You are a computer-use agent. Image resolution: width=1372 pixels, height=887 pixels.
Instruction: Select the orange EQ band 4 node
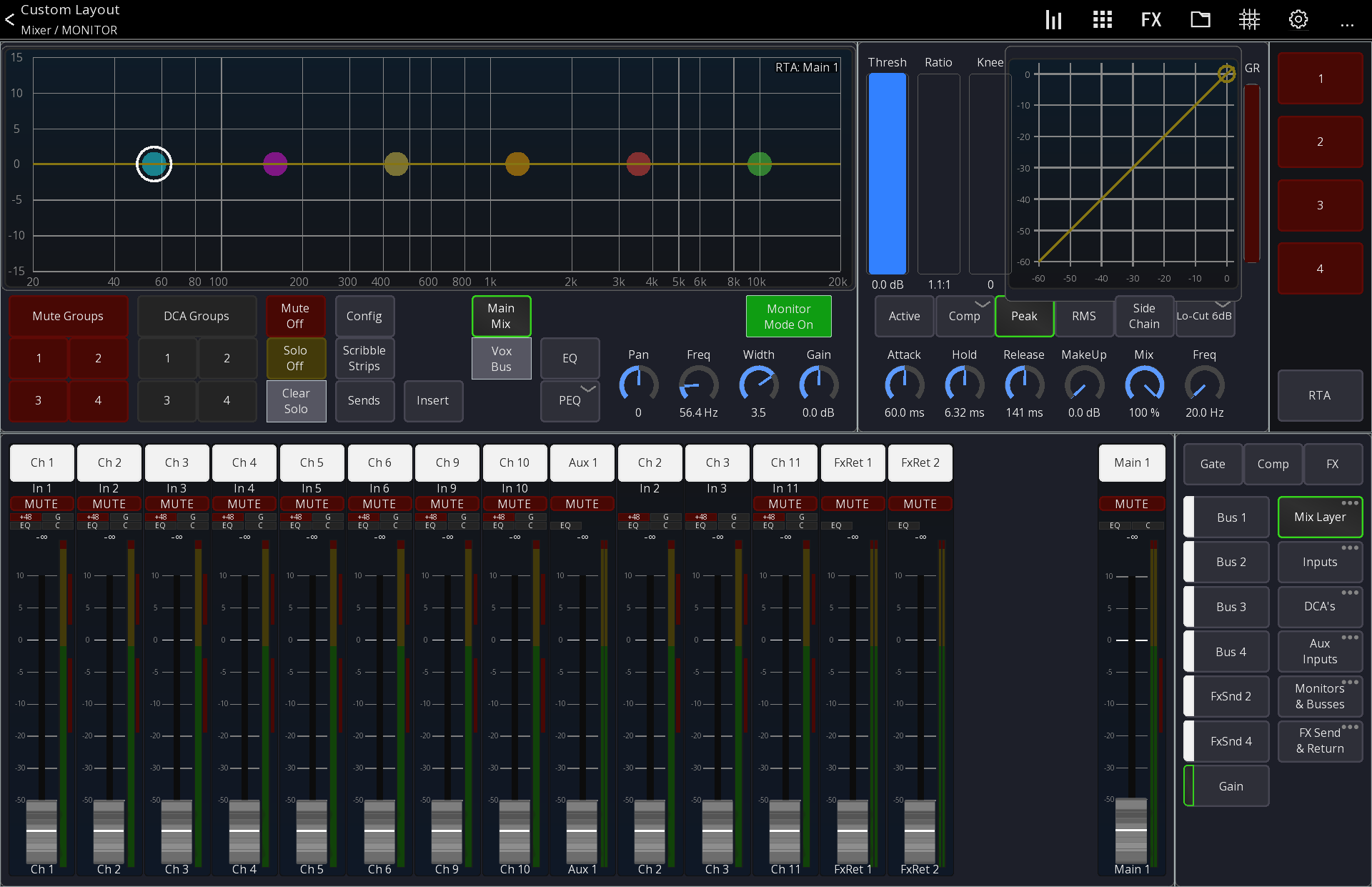517,164
